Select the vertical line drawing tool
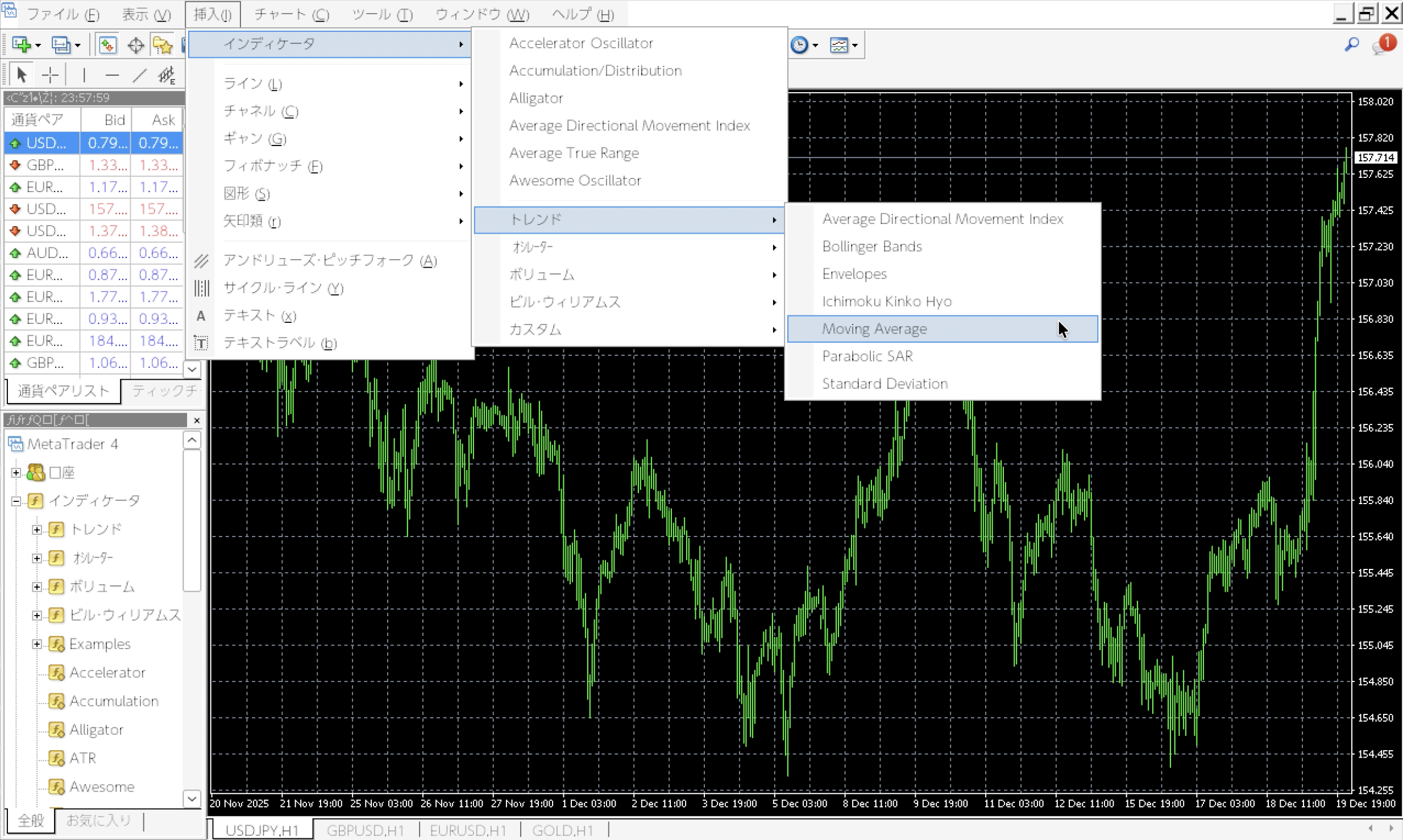Screen dimensions: 1403x840 click(84, 74)
